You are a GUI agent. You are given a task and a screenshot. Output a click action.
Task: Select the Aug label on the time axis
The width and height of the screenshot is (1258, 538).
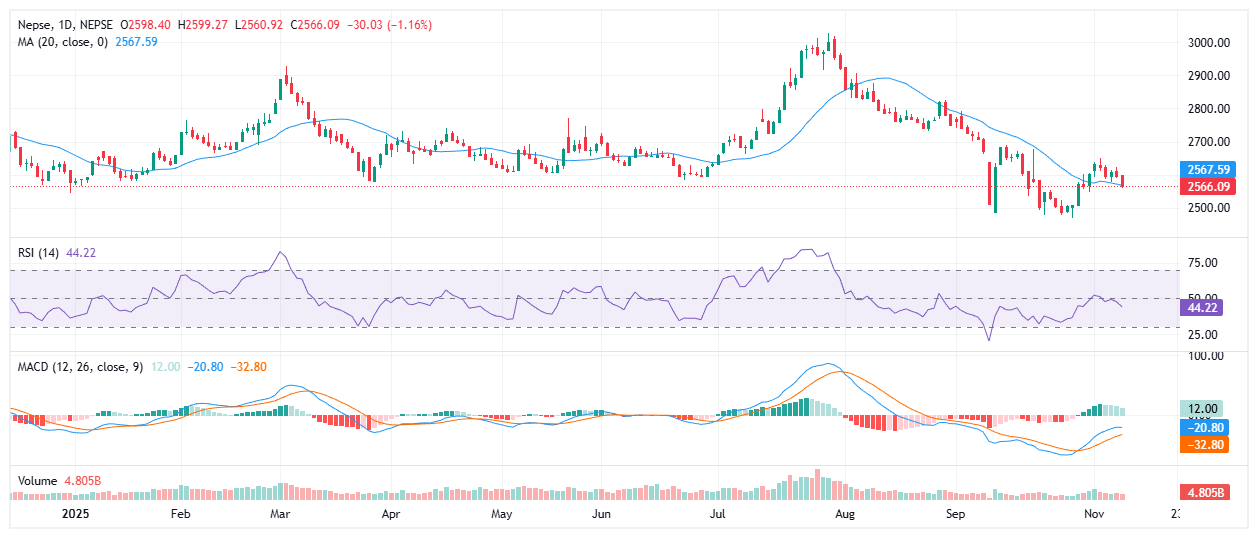point(845,514)
